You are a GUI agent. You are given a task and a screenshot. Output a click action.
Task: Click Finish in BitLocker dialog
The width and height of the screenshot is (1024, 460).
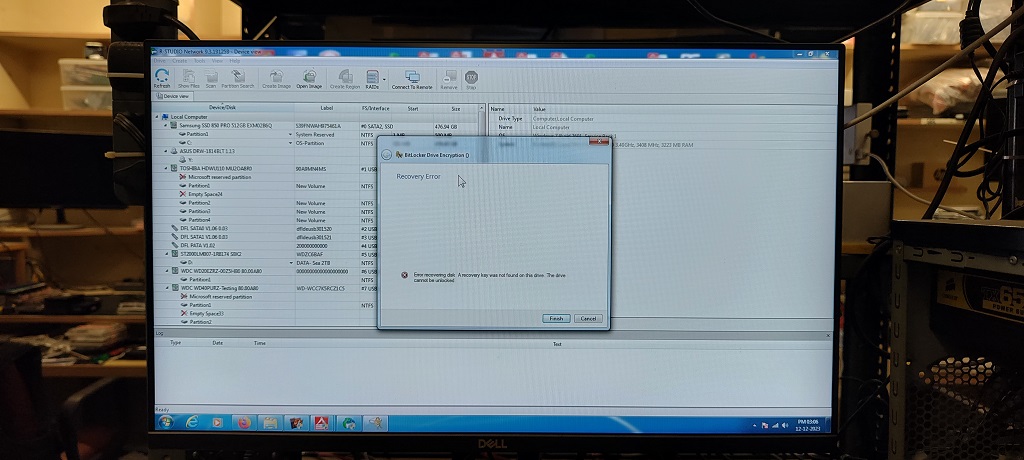coord(556,318)
